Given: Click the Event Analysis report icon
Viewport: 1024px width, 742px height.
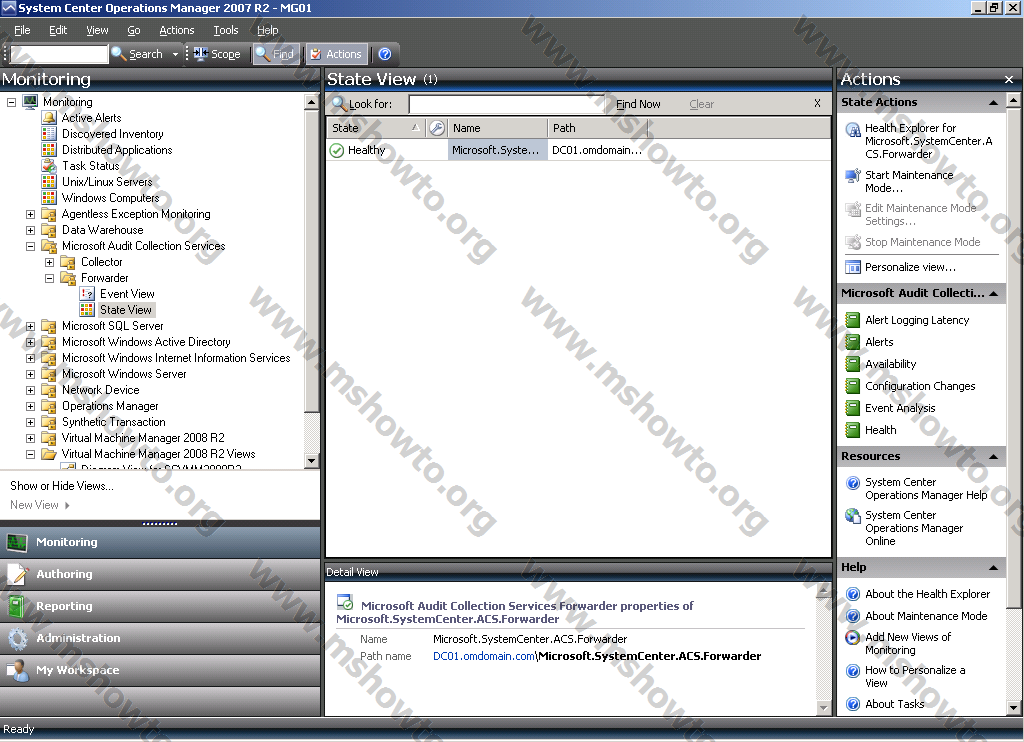Looking at the screenshot, I should [853, 408].
